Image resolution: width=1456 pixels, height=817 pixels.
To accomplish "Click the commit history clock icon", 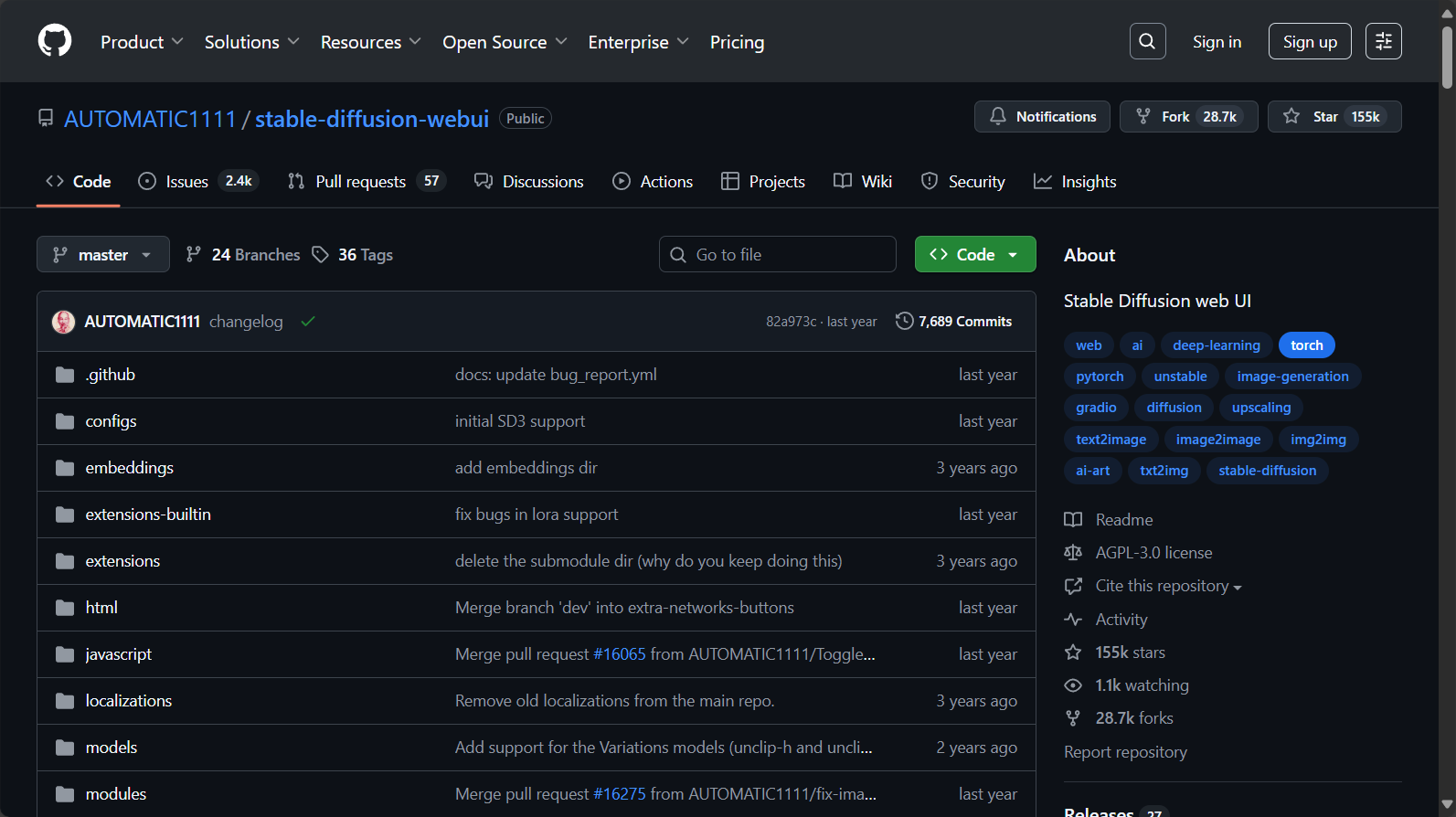I will click(904, 321).
